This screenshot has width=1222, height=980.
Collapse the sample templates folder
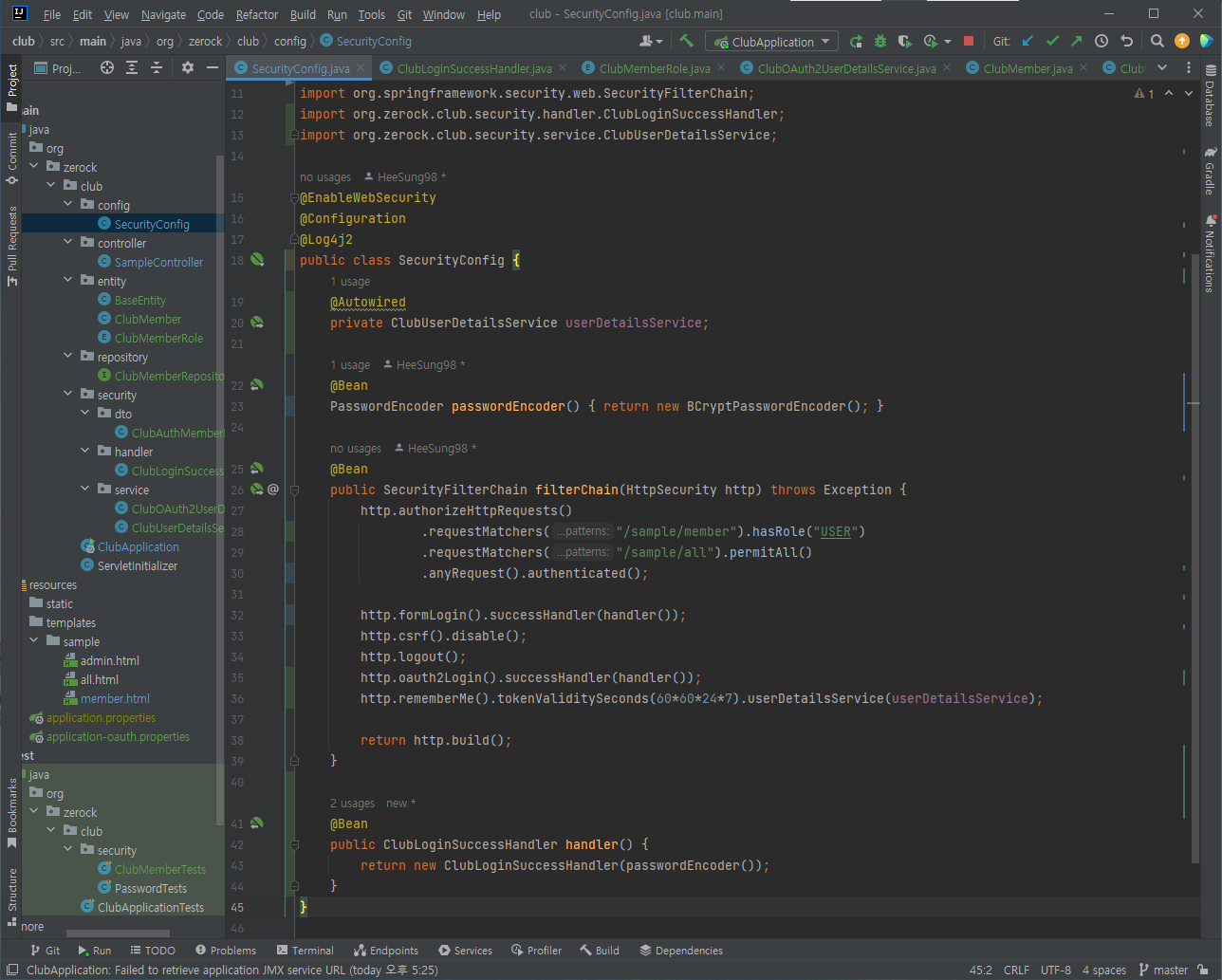pyautogui.click(x=34, y=640)
